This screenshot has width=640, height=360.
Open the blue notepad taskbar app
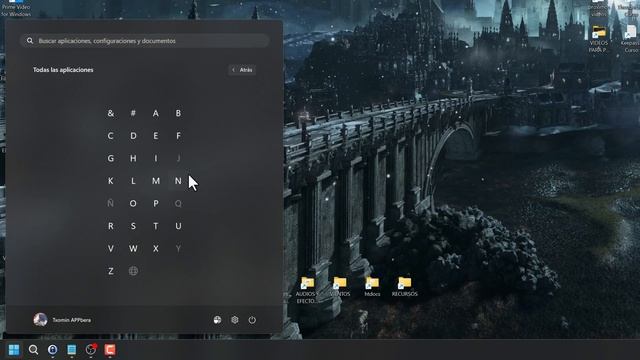pos(71,350)
